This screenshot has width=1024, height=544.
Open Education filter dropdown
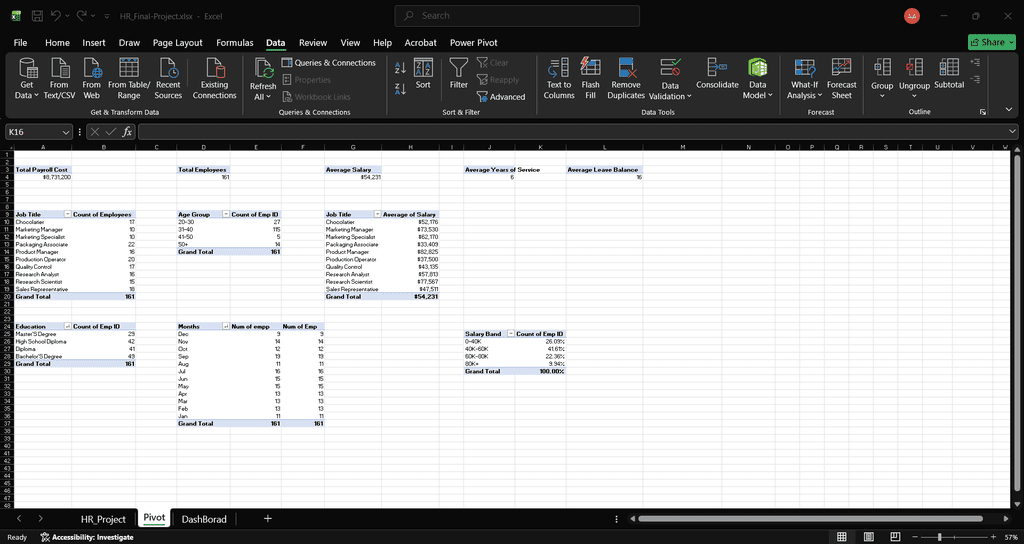click(67, 326)
